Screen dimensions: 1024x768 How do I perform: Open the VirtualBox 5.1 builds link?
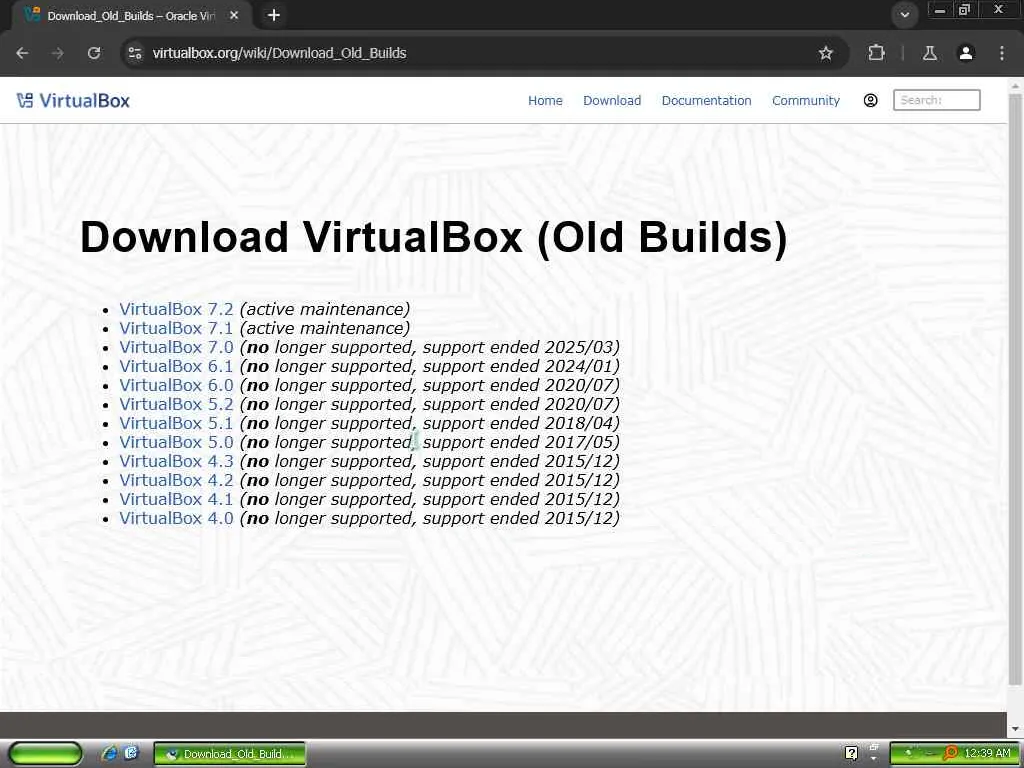click(176, 423)
